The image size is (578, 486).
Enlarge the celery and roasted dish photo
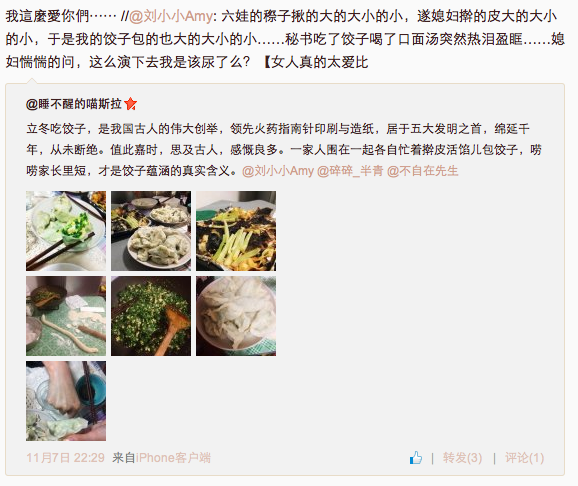(x=236, y=231)
